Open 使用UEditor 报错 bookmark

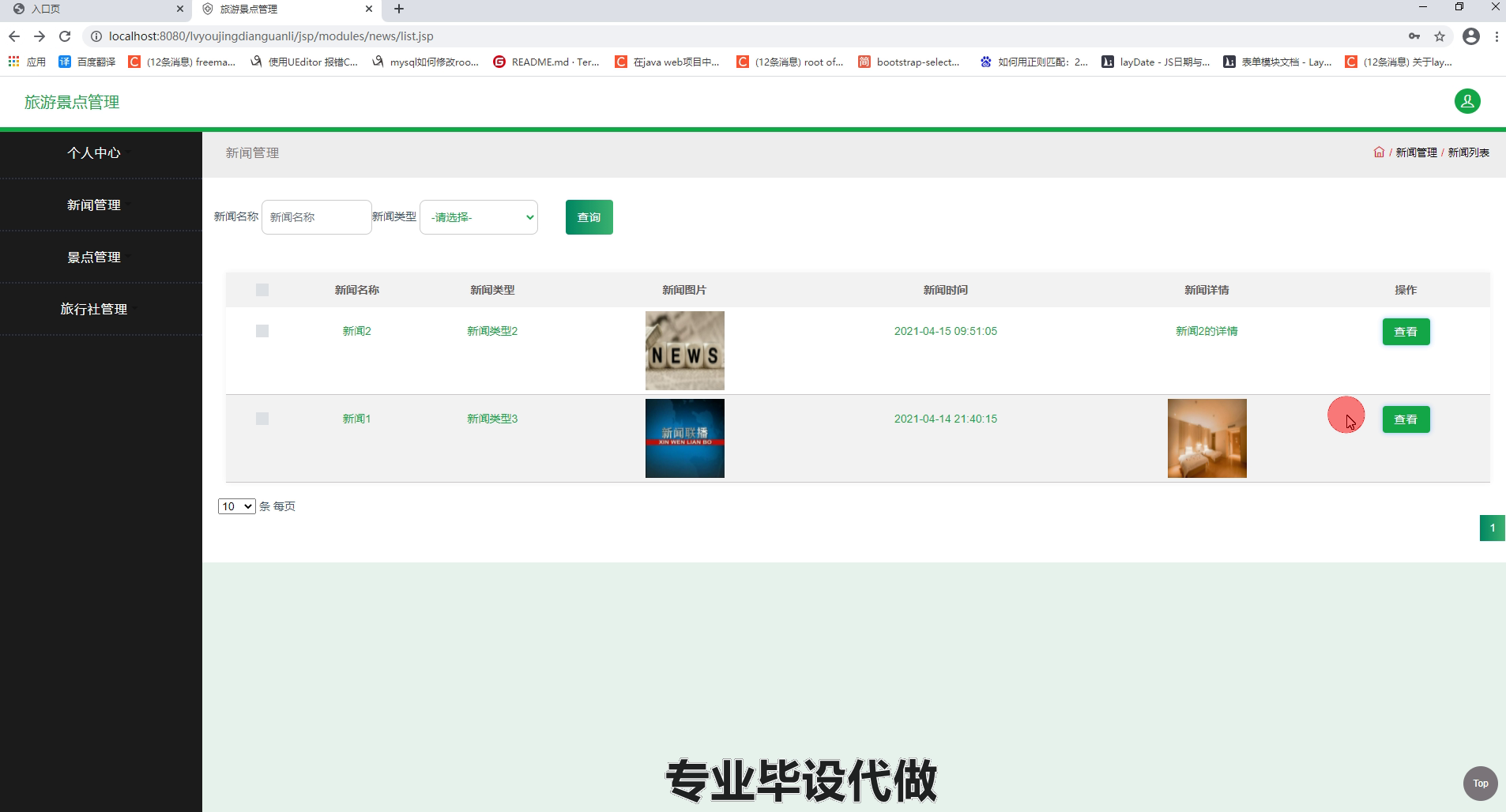click(x=304, y=62)
